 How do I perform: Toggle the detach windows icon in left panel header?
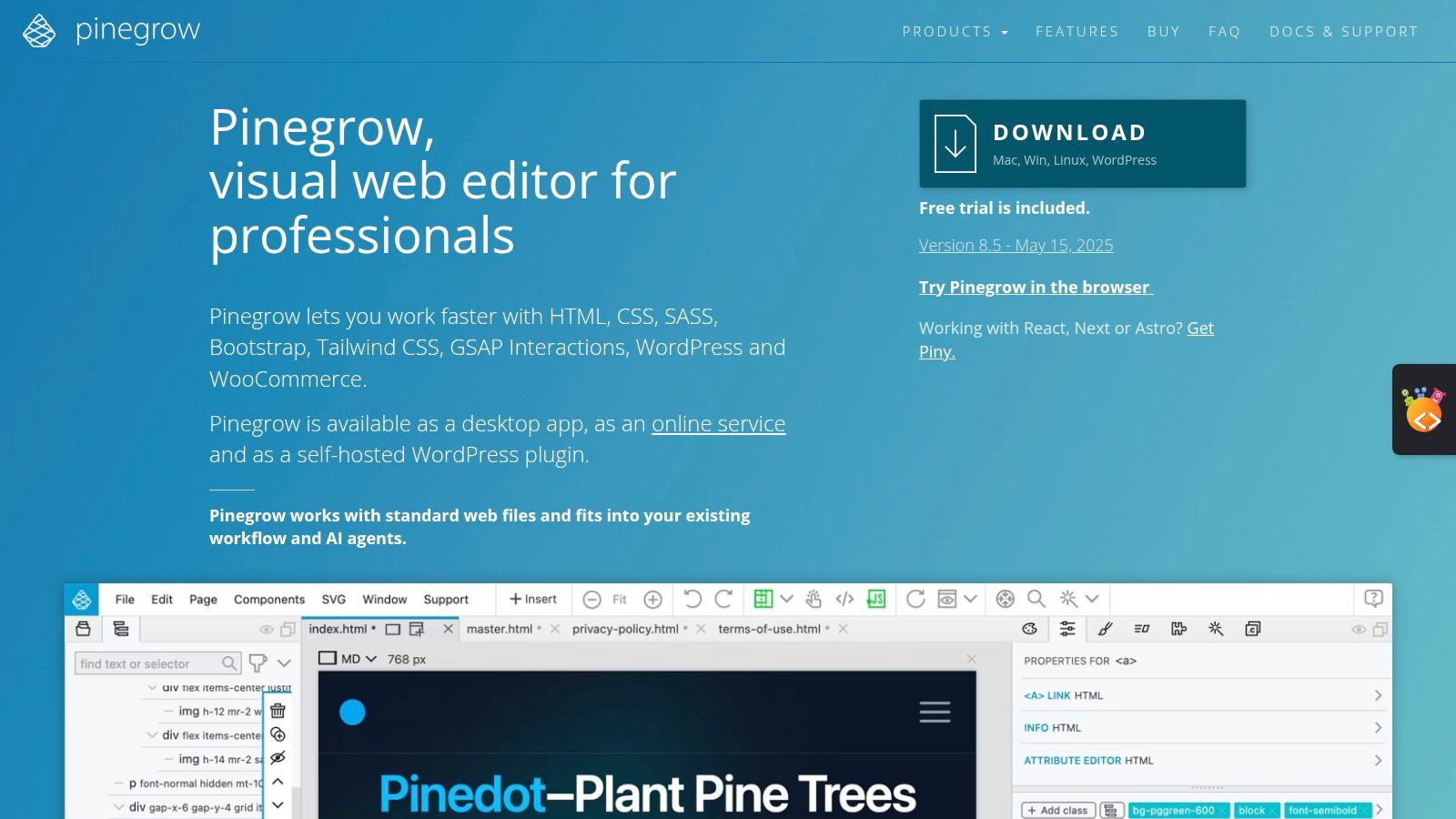click(288, 630)
